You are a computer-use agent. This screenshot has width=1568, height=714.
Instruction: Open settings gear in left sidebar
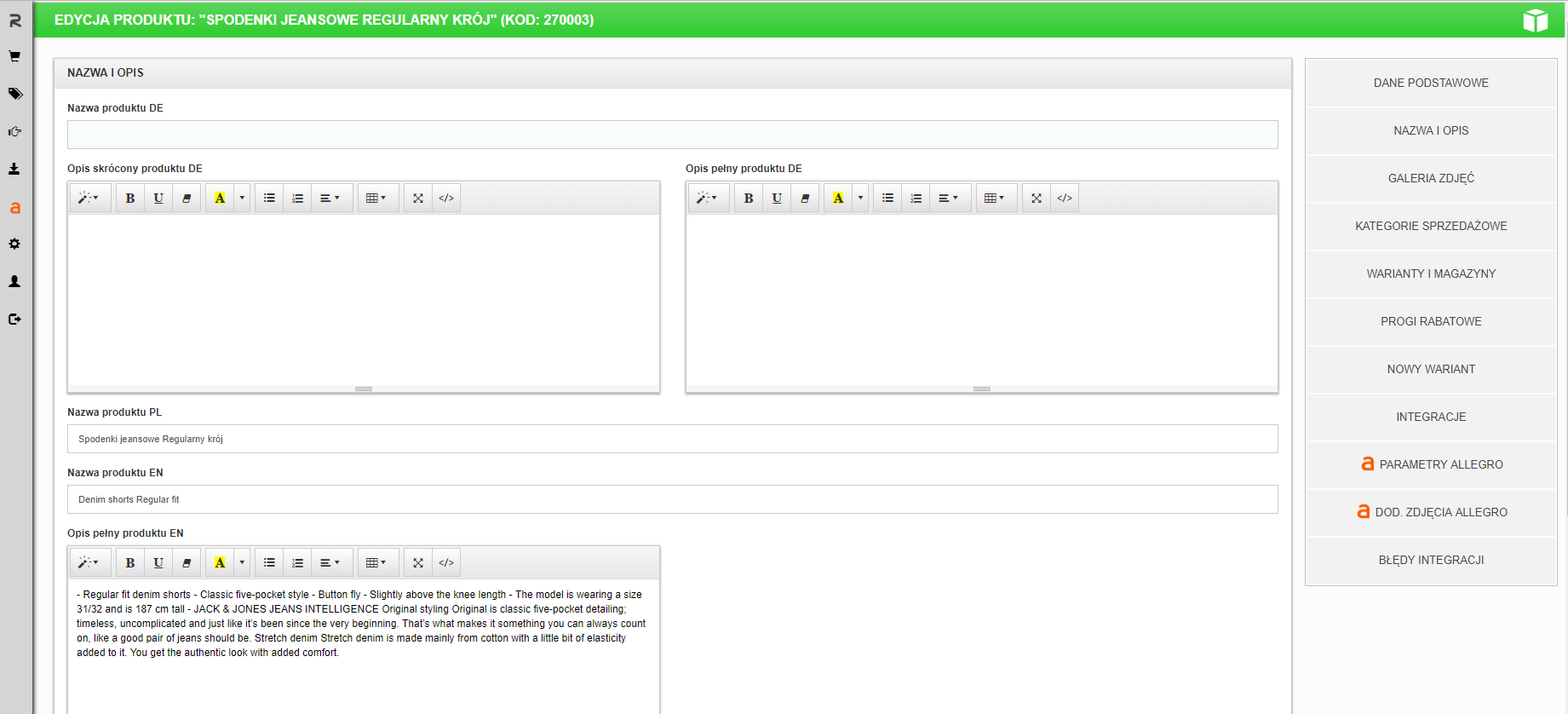click(x=14, y=244)
